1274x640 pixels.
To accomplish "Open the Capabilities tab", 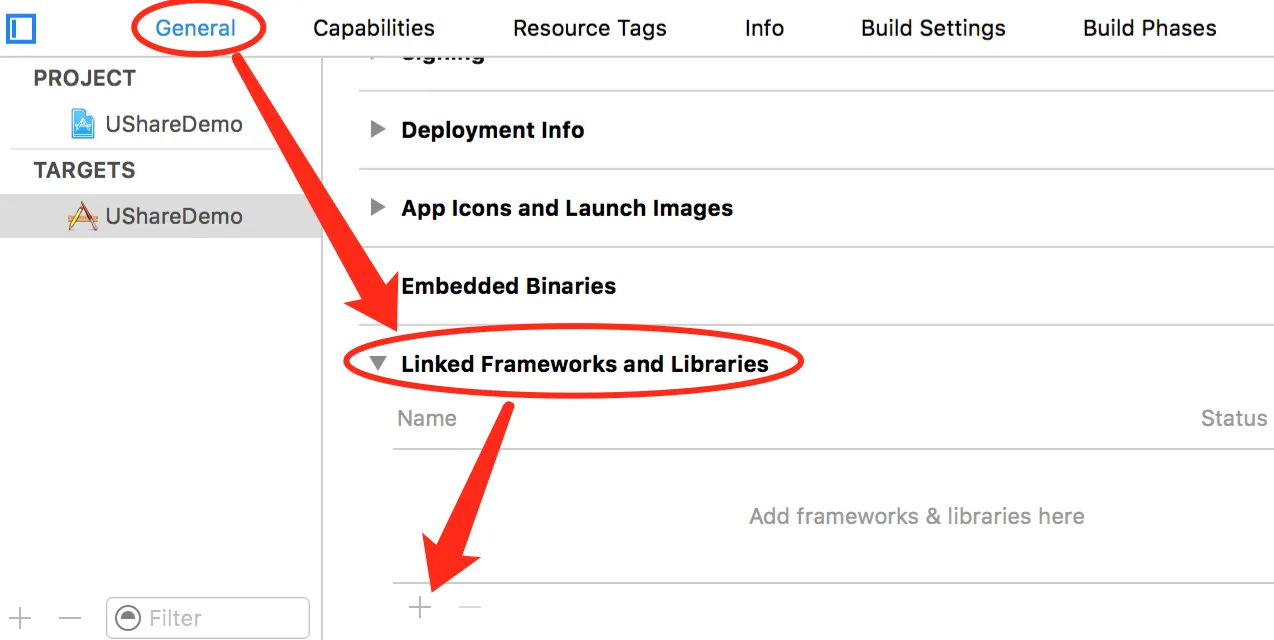I will pos(374,28).
